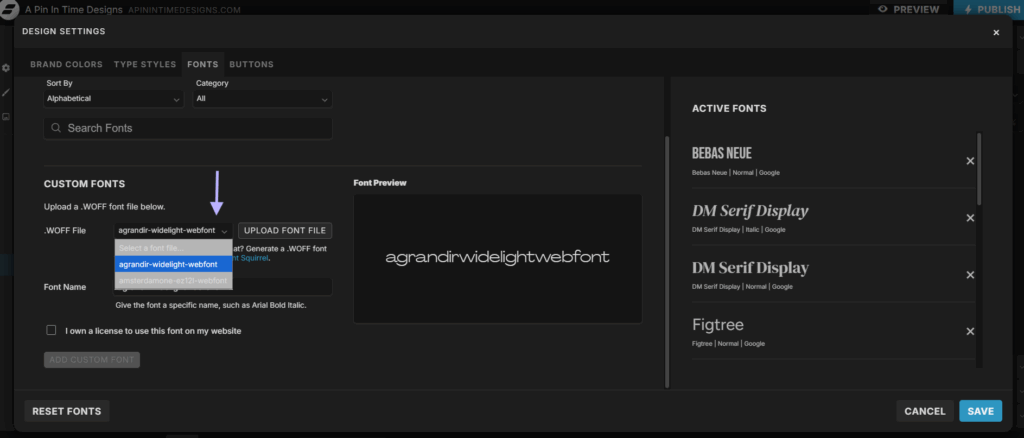This screenshot has width=1024, height=438.
Task: Remove Bebas Neue from active fonts
Action: tap(970, 161)
